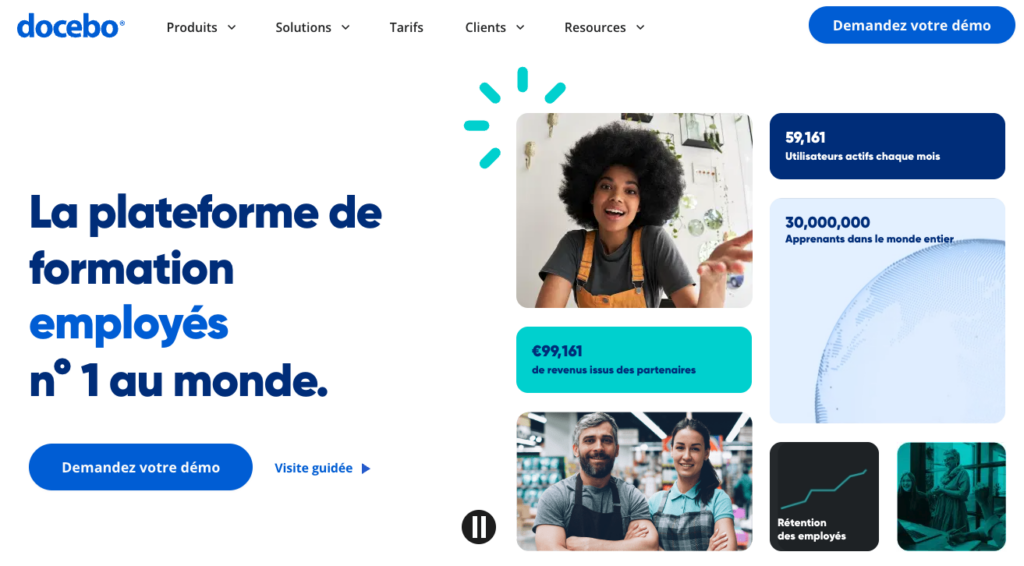1024x566 pixels.
Task: Expand the Resources chevron
Action: point(640,27)
